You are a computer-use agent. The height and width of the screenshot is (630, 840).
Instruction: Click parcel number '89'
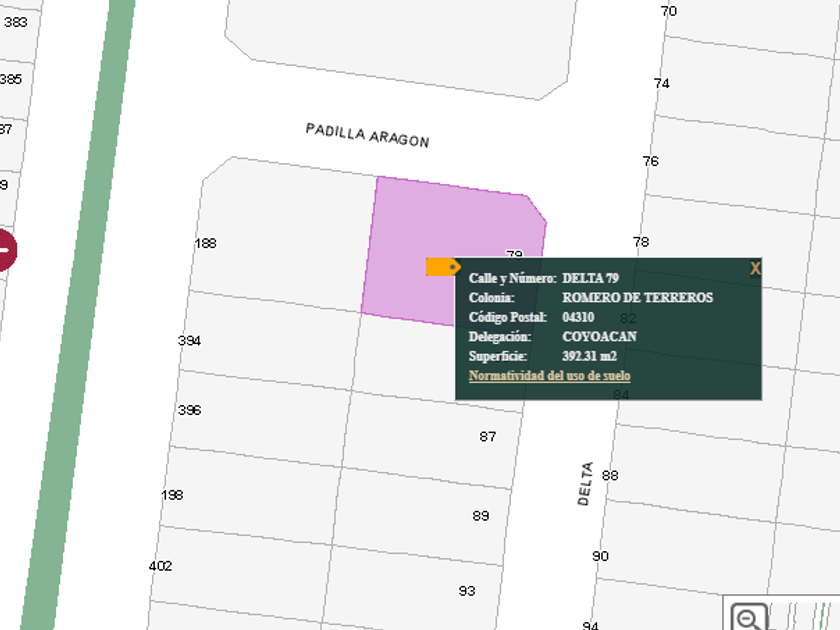coord(481,516)
